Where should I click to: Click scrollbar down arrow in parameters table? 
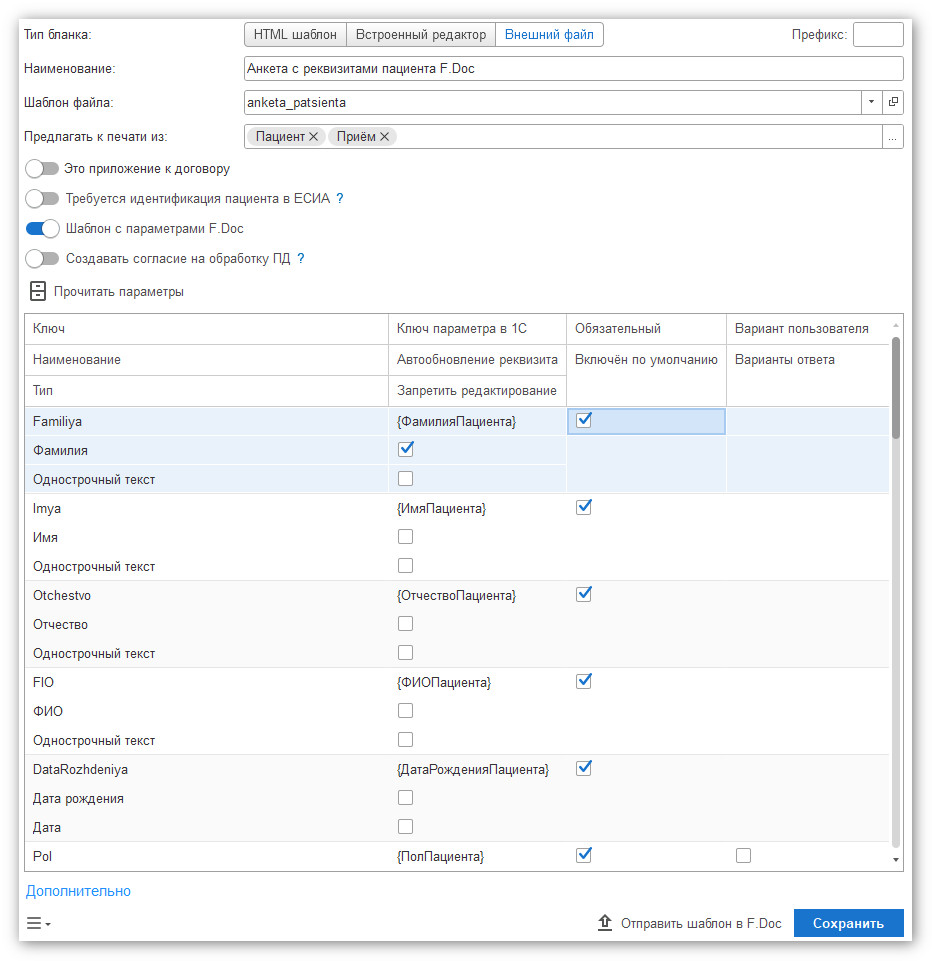point(896,860)
